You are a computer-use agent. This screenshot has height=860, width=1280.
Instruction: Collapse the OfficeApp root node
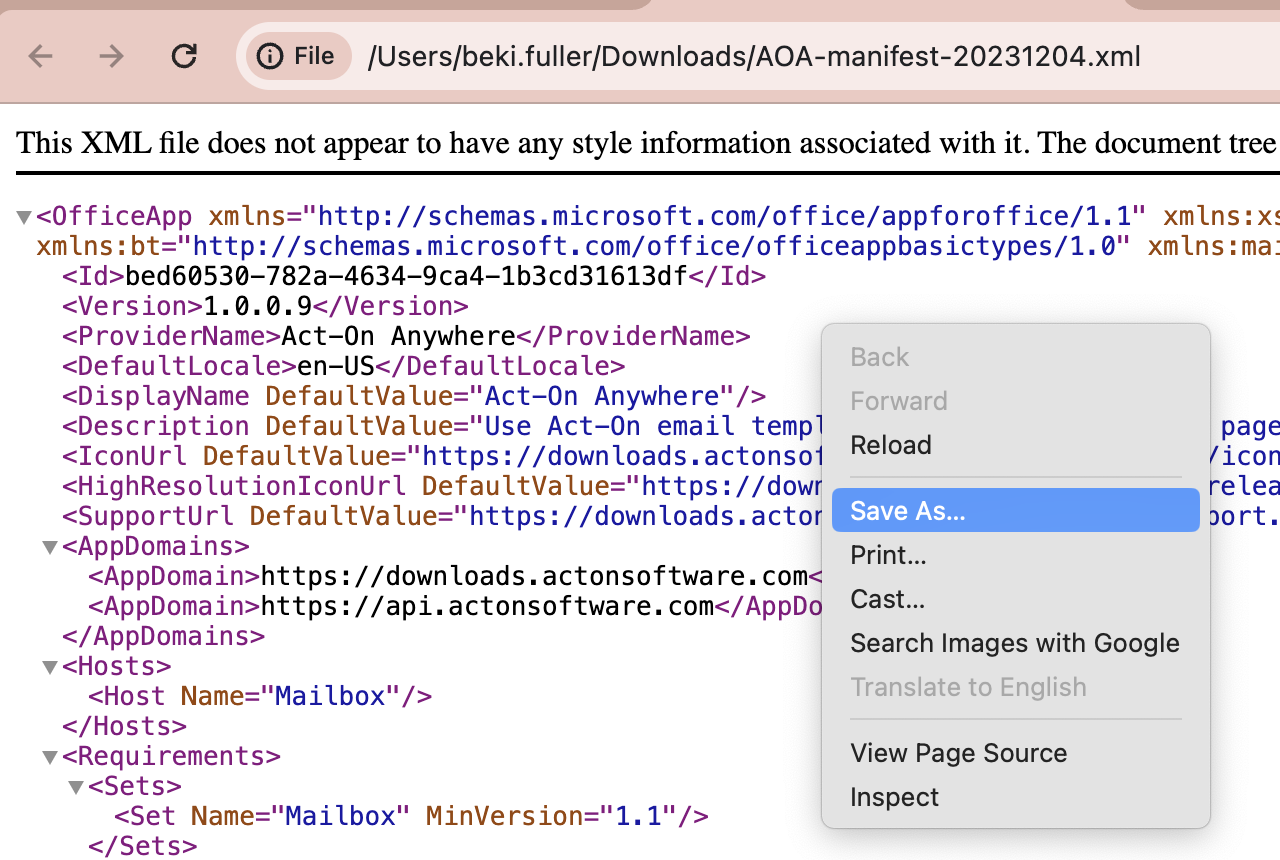pos(24,217)
